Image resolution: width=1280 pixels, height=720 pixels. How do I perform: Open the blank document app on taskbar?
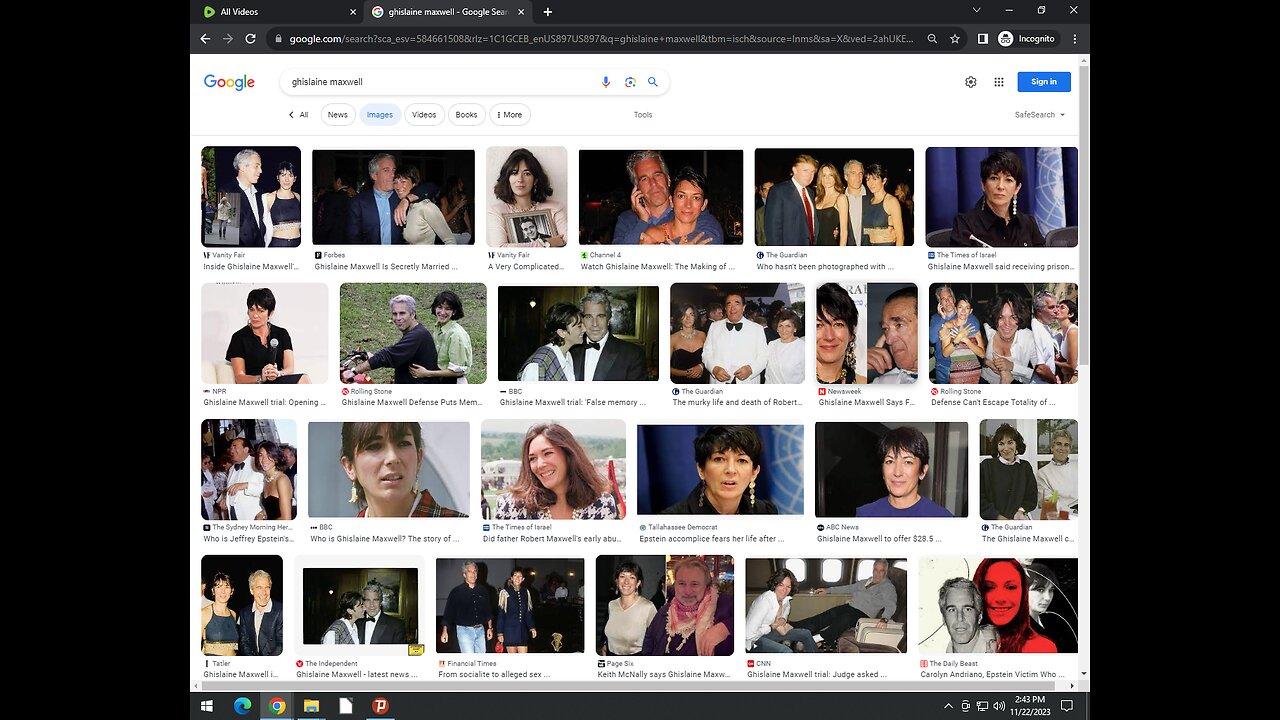346,706
